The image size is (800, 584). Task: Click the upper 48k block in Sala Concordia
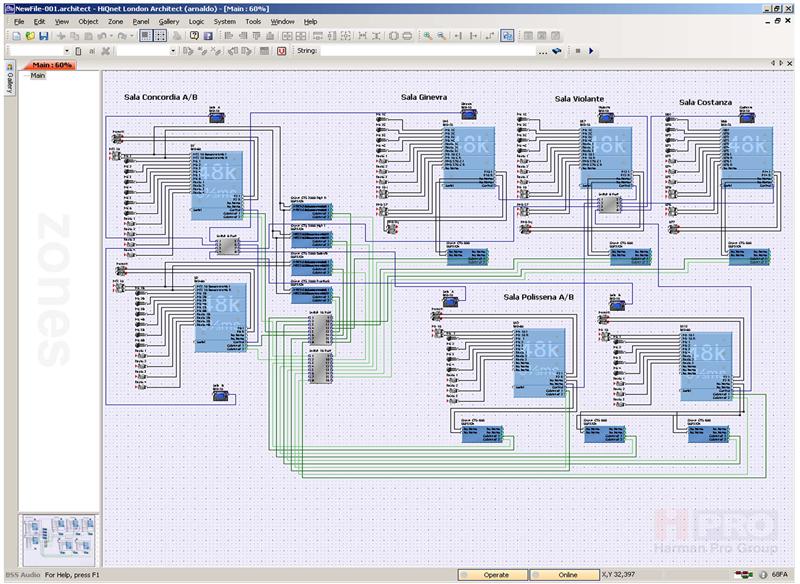point(217,186)
